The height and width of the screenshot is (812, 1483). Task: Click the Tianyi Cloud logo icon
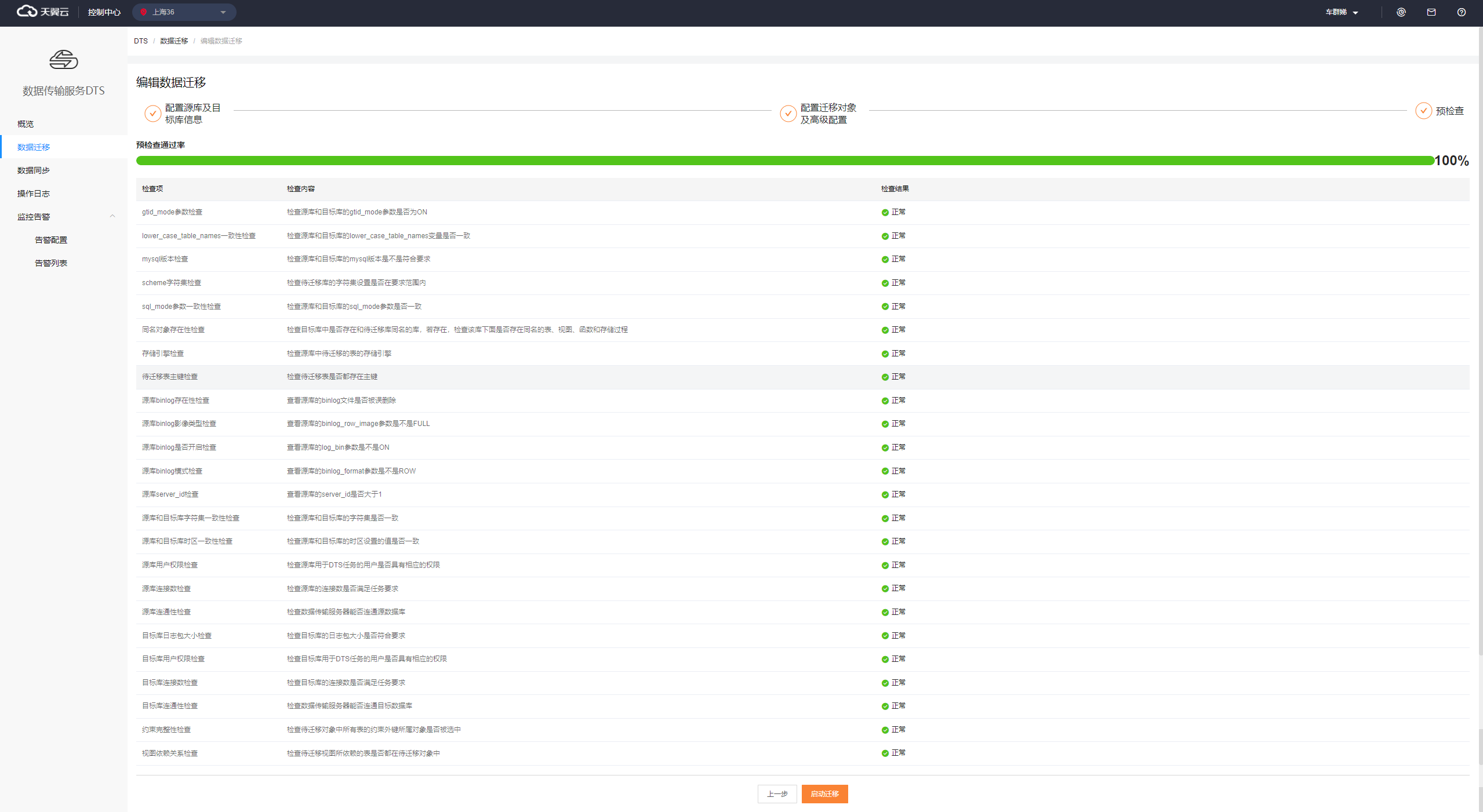click(27, 12)
